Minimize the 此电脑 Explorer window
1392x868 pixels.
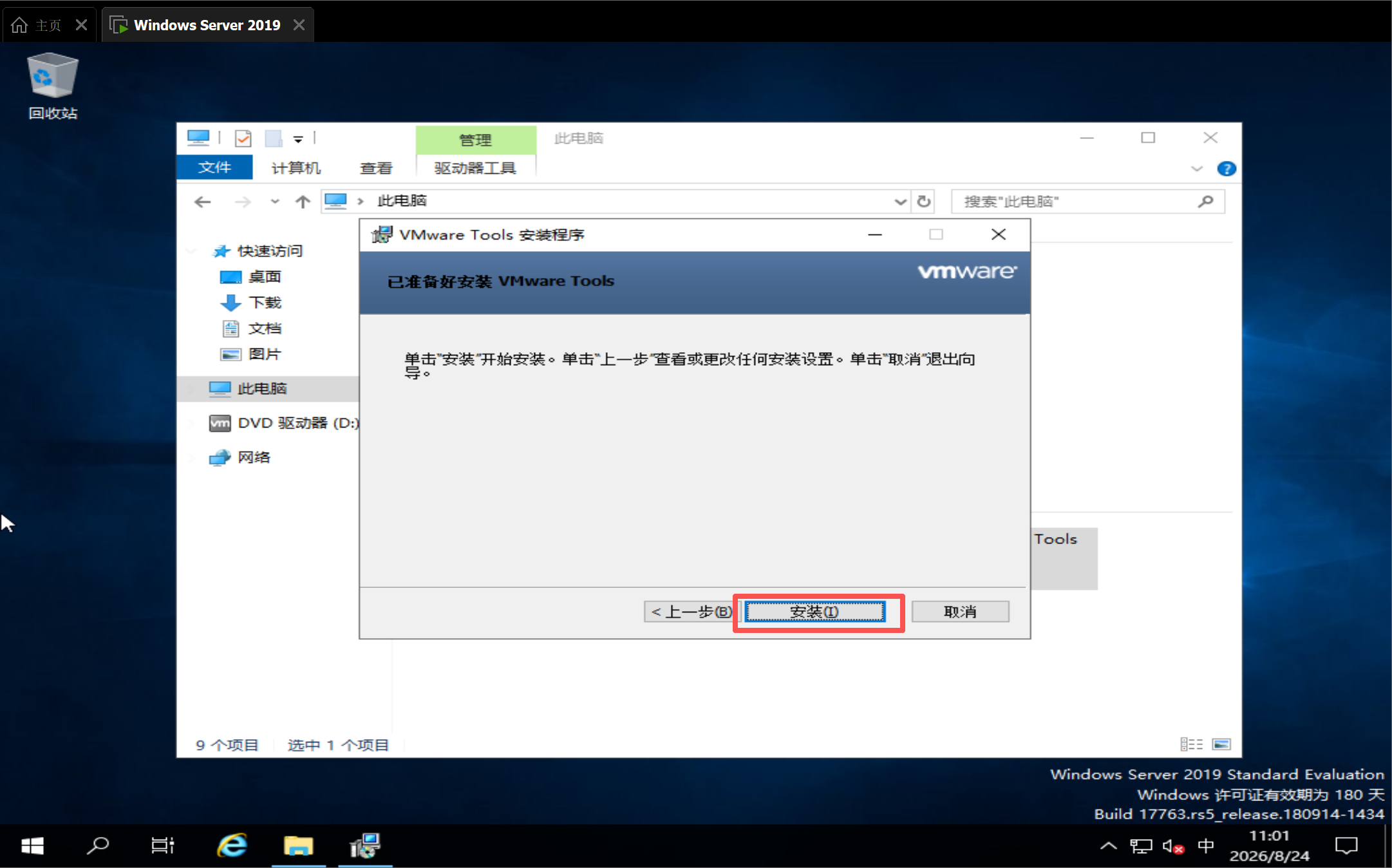point(1087,138)
